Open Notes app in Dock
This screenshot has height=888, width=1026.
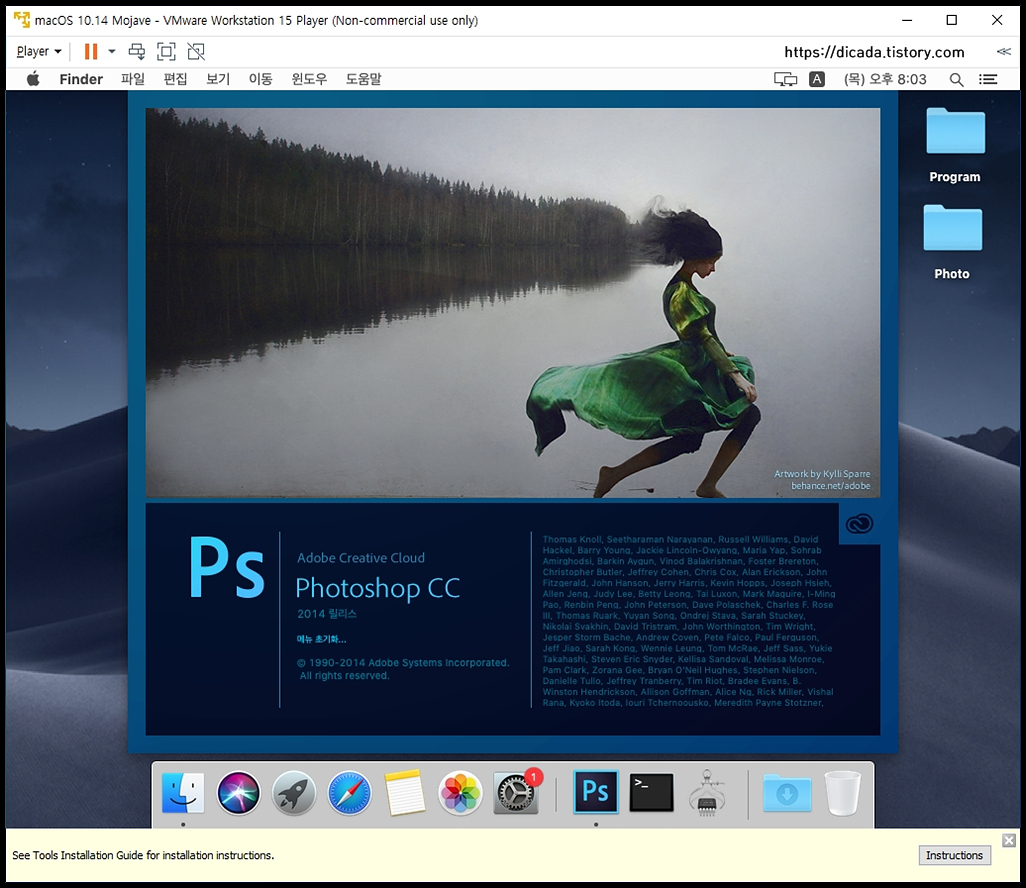(x=404, y=792)
